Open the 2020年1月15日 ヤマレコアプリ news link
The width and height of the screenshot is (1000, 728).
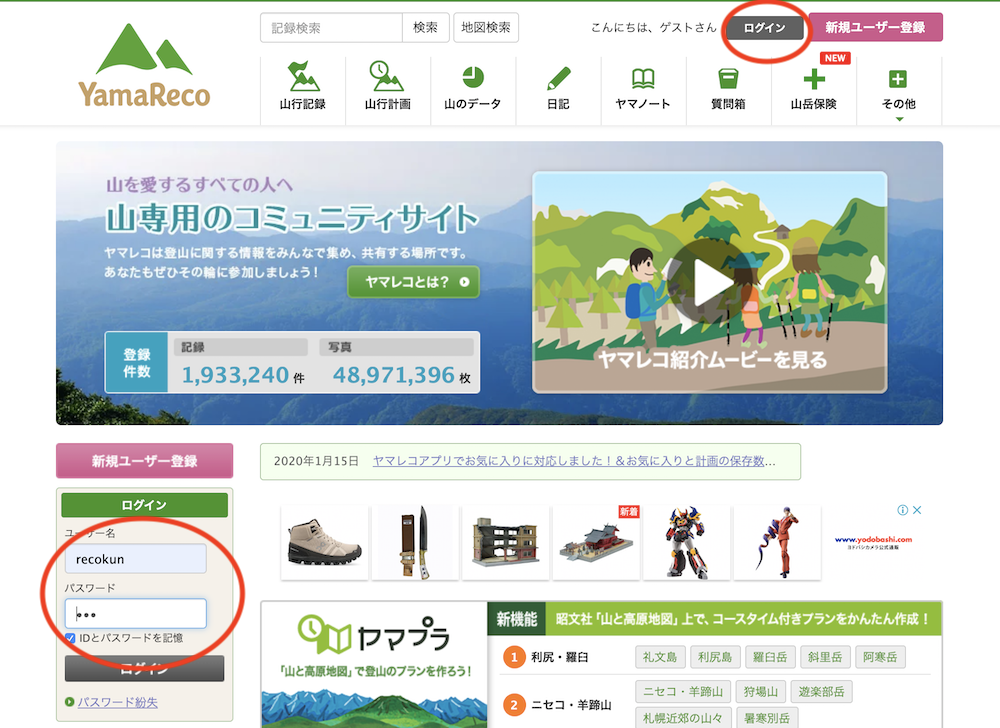574,461
